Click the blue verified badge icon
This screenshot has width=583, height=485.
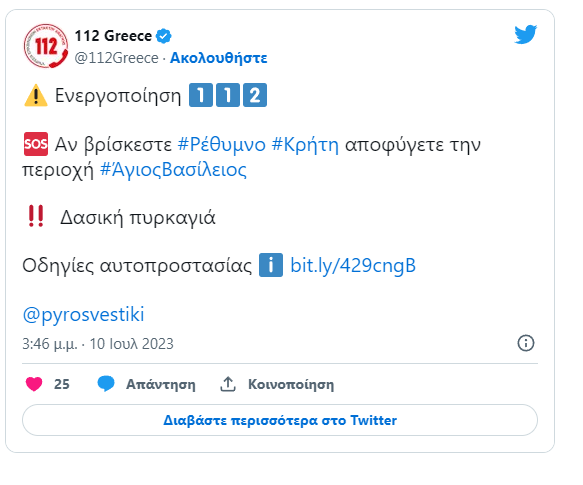(164, 36)
